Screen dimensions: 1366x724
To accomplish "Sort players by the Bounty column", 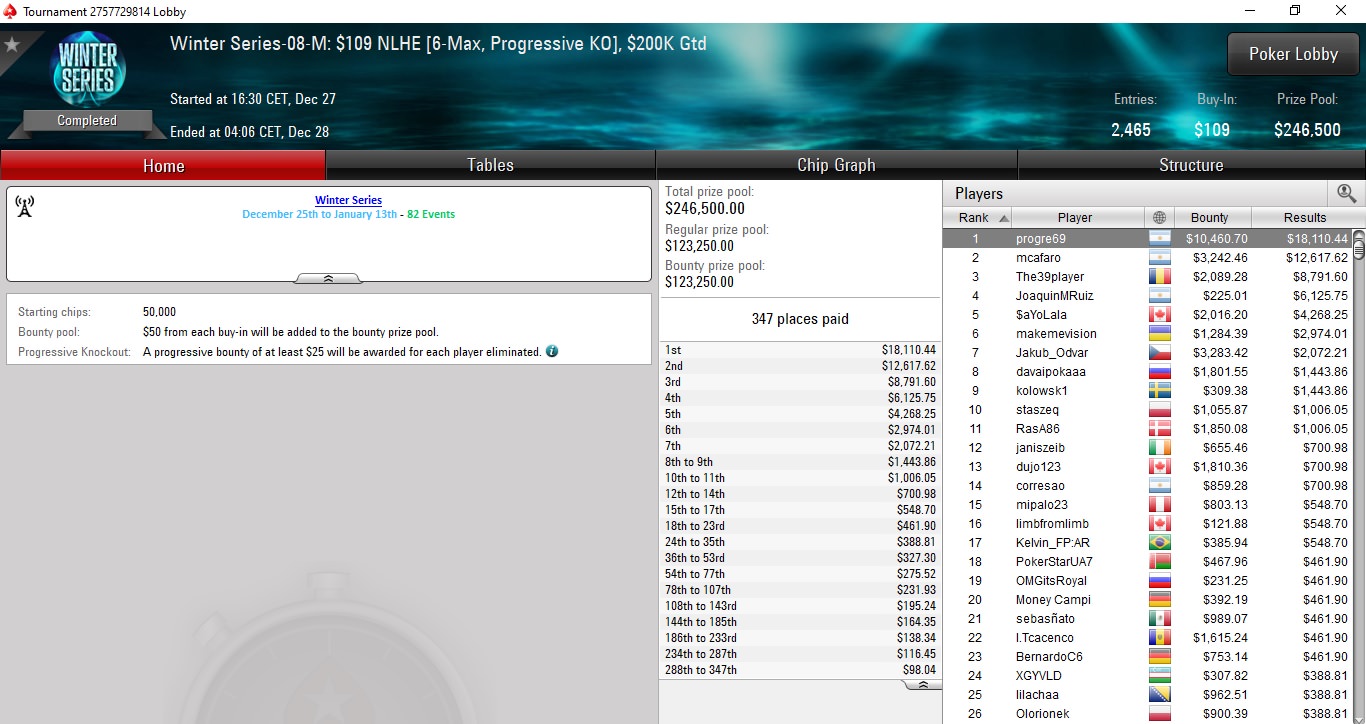I will pos(1209,217).
